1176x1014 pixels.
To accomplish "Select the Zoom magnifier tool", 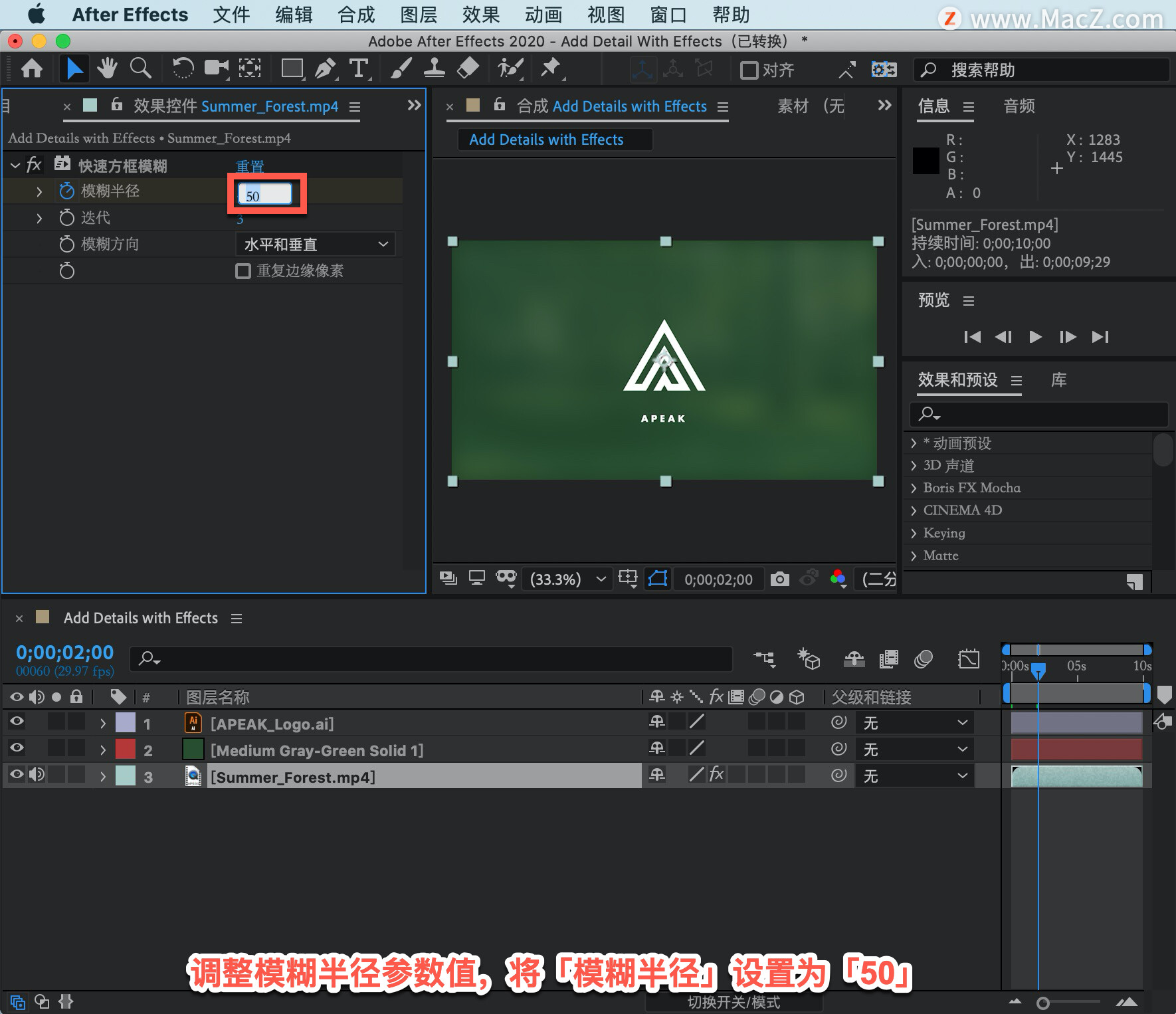I will click(x=140, y=68).
